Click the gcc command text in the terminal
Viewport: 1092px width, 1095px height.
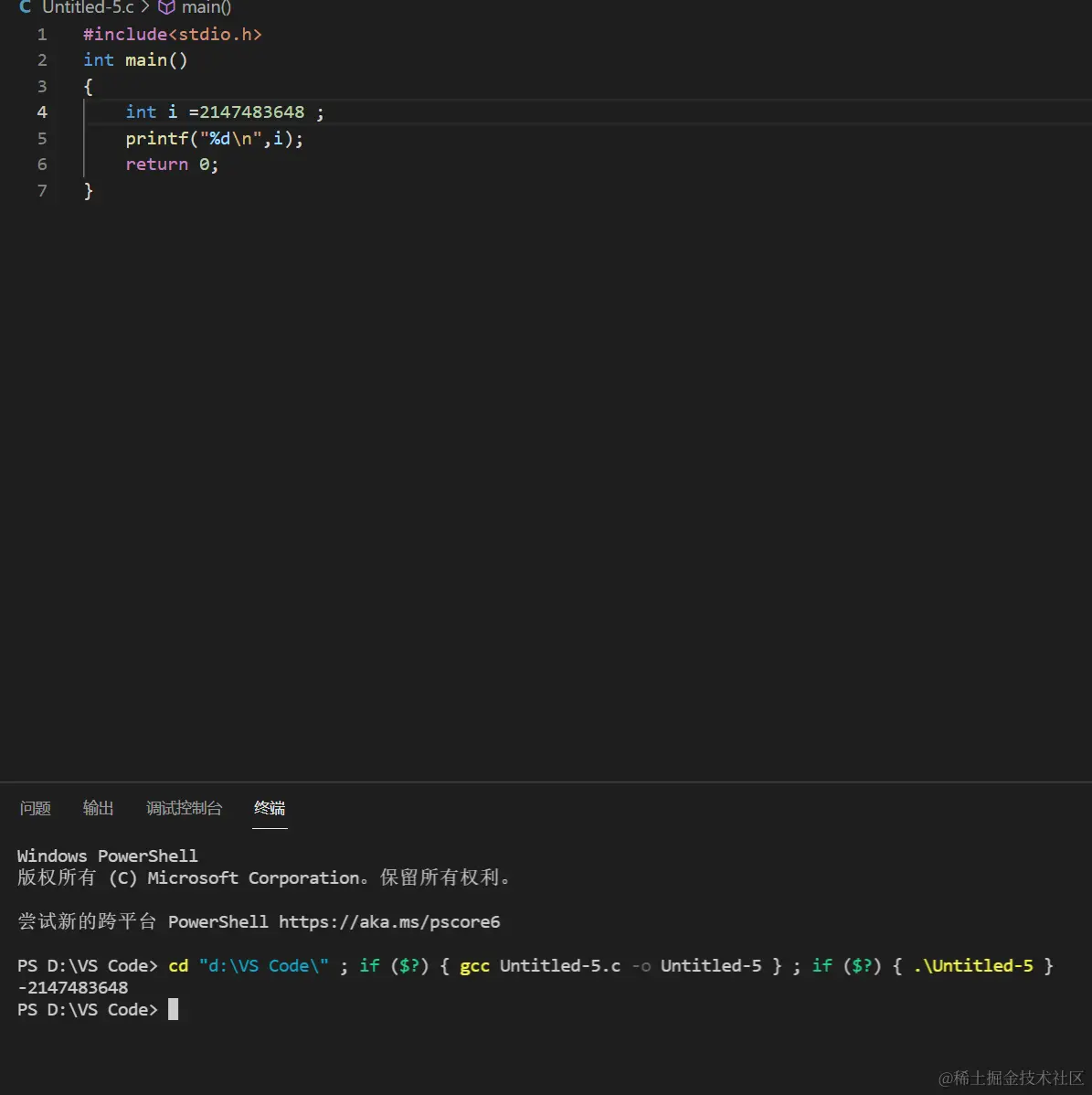pos(474,965)
